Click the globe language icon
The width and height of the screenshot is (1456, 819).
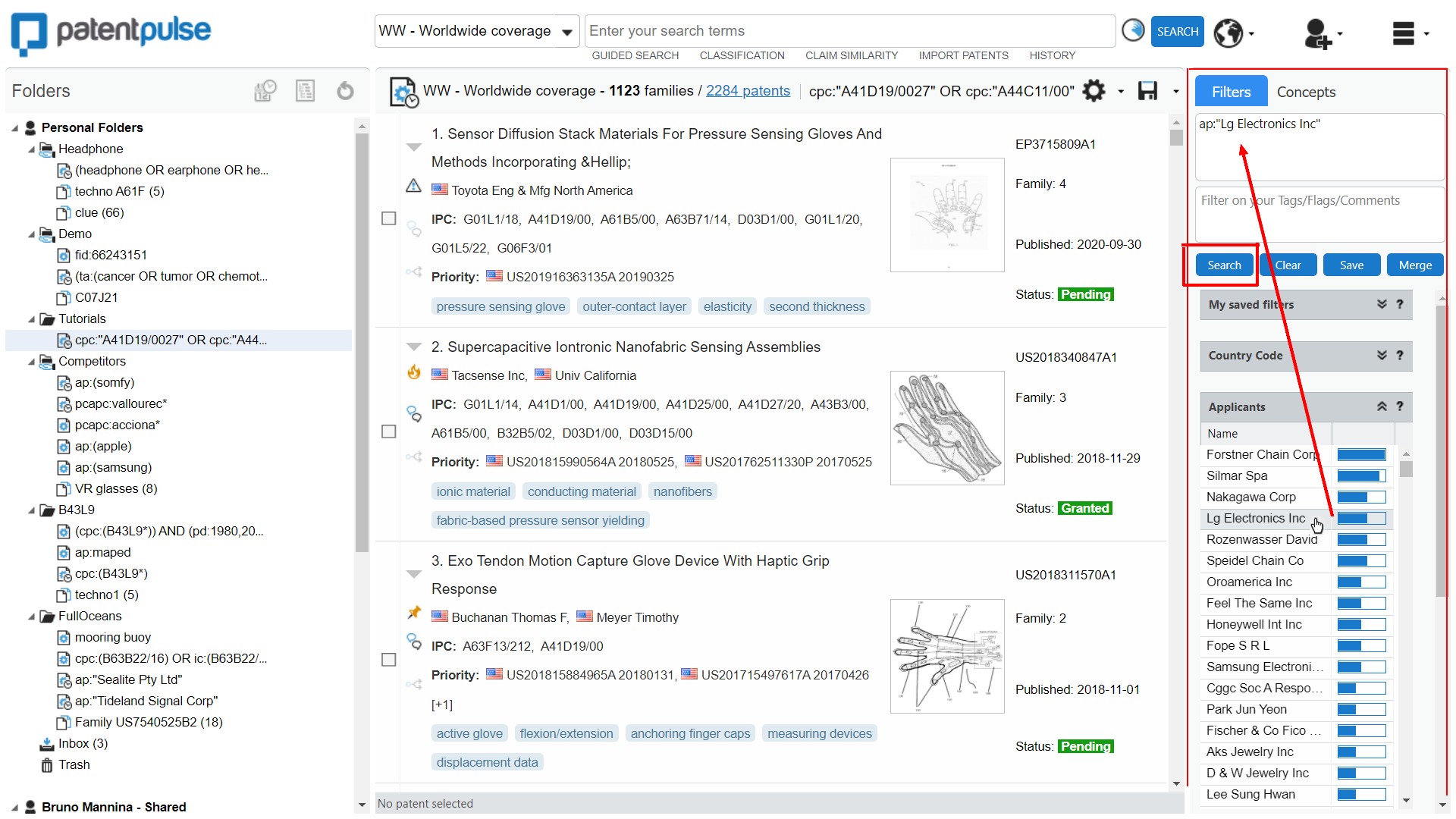point(1228,33)
